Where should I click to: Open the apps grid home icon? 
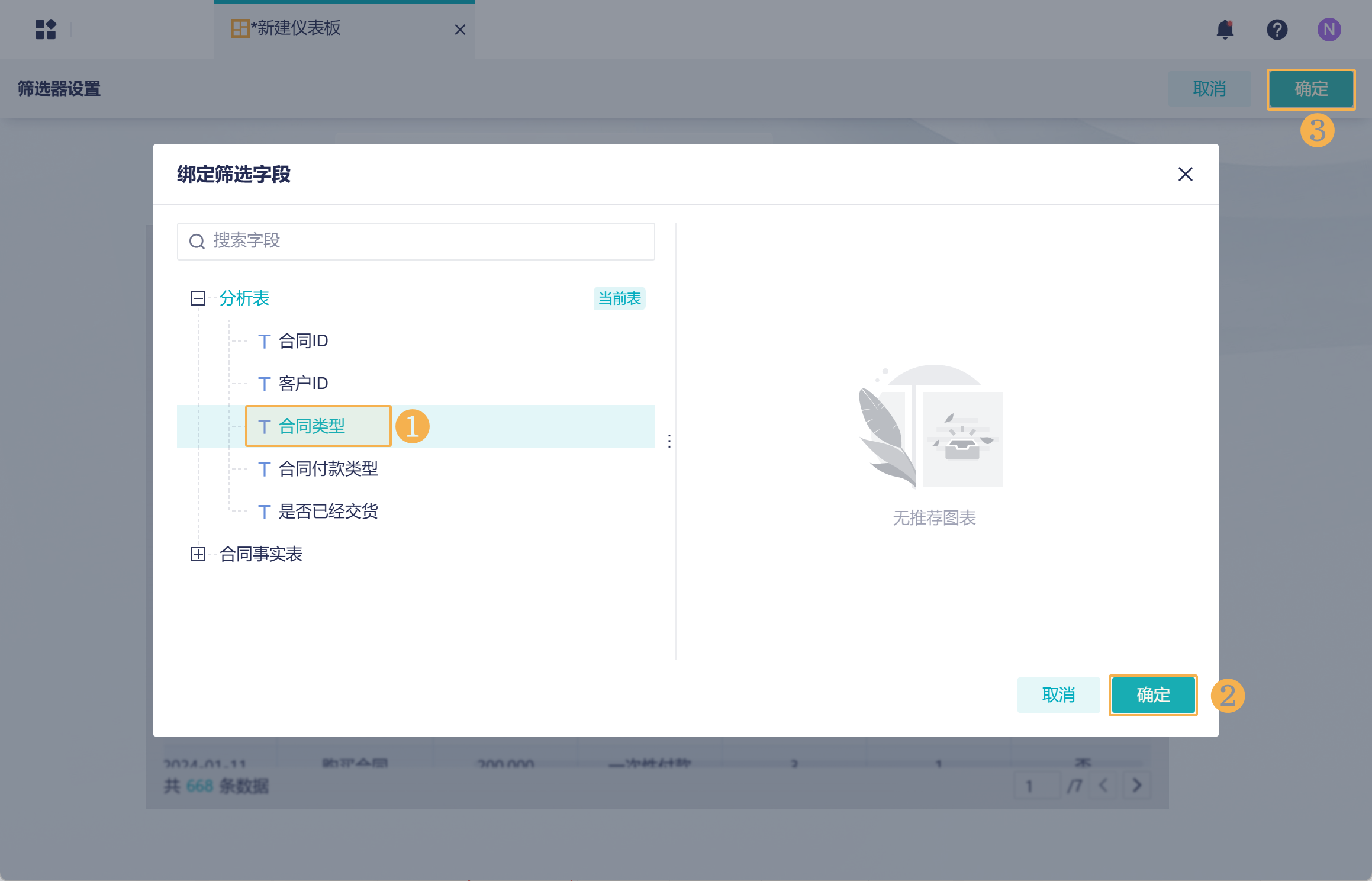tap(46, 29)
